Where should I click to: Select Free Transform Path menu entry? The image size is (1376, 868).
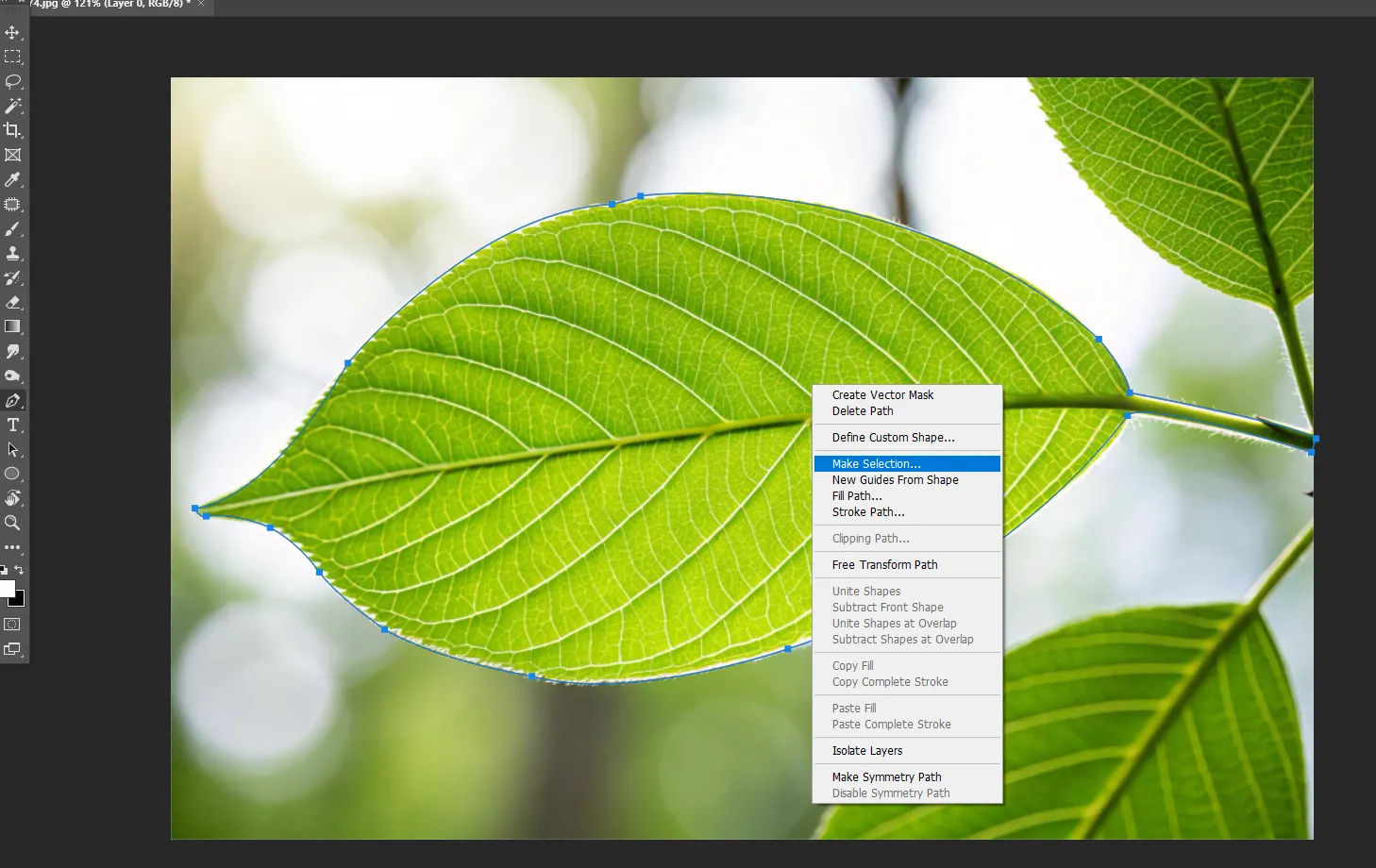[x=884, y=565]
